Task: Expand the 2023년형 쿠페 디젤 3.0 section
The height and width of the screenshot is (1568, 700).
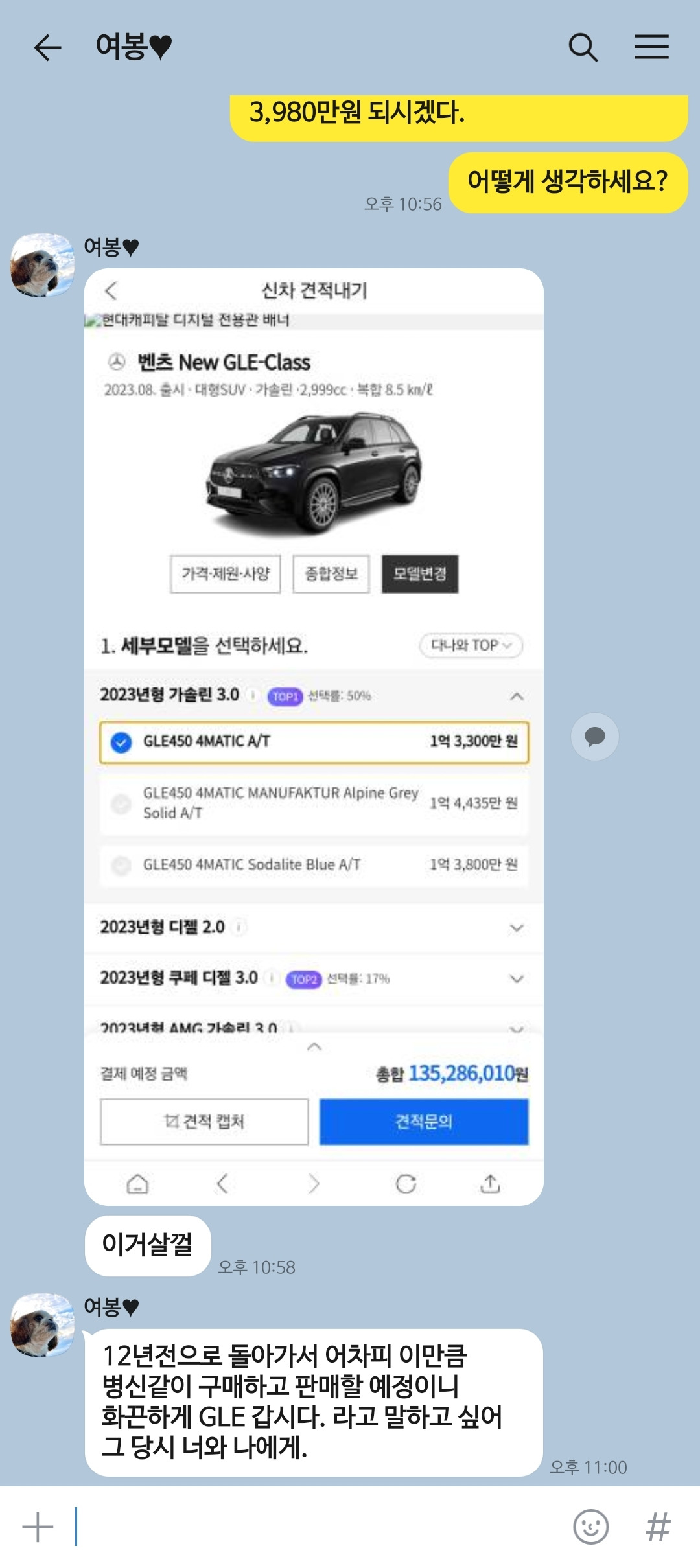Action: (x=314, y=978)
